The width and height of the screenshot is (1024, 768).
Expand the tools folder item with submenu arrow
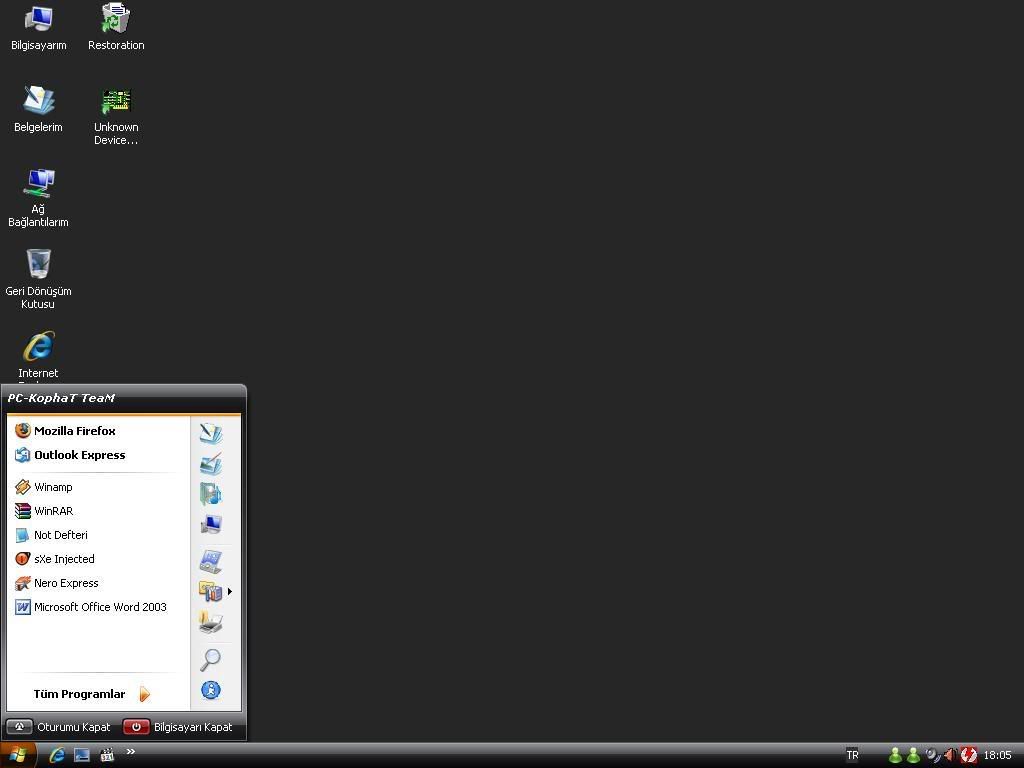216,592
